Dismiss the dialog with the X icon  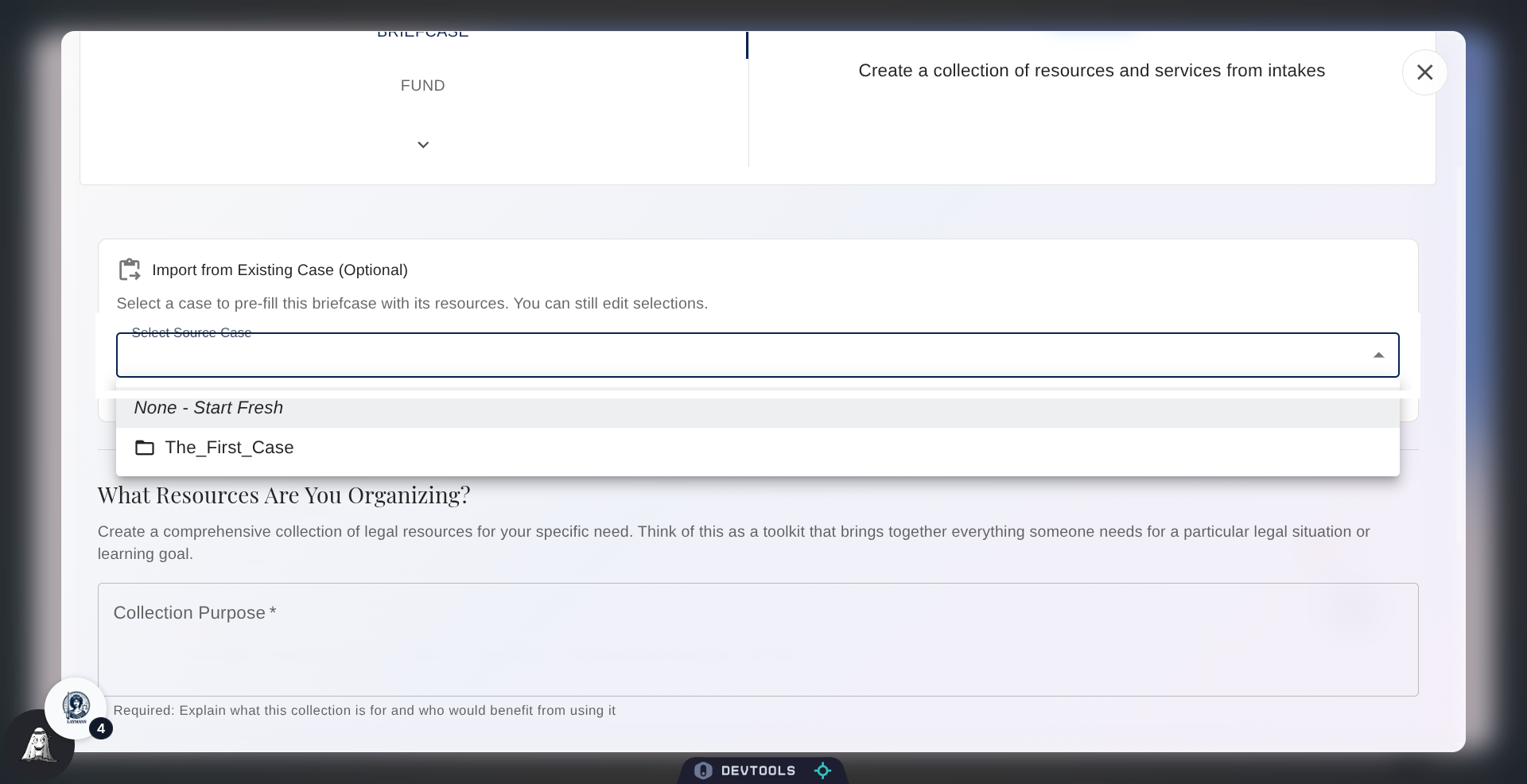[1425, 72]
